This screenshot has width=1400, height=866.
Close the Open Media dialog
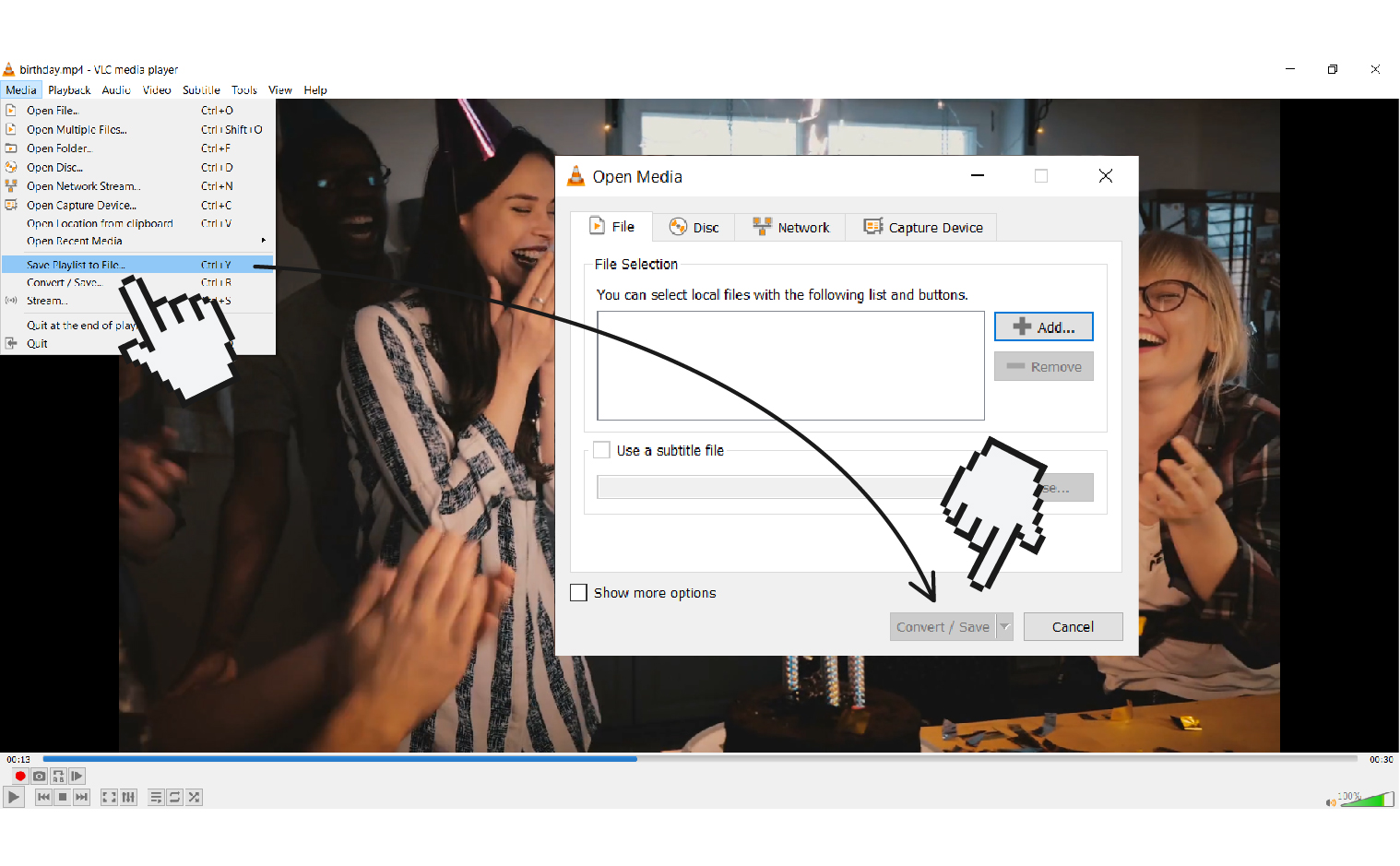1106,176
